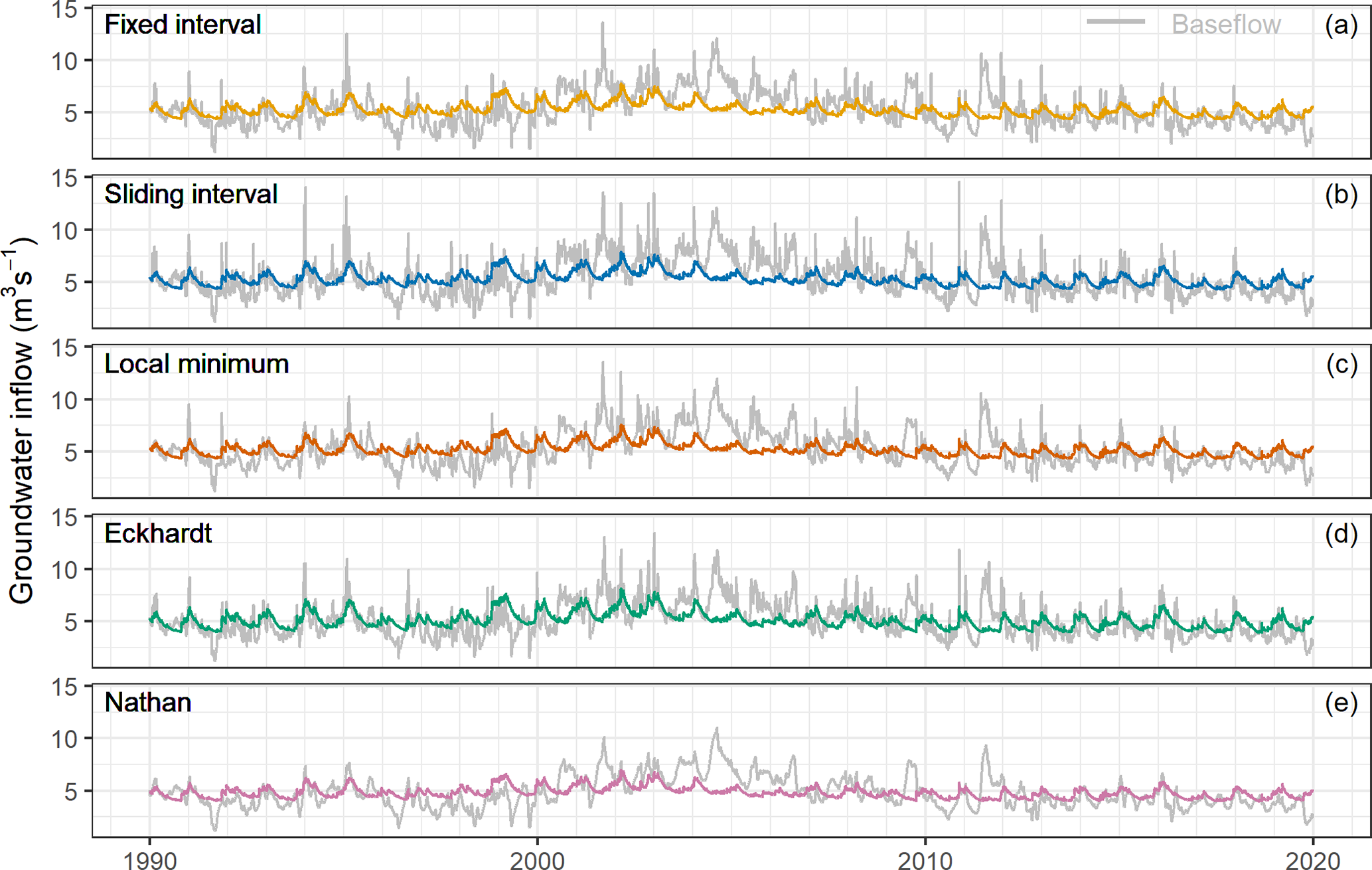This screenshot has height=870, width=1372.
Task: Click the 1990 x-axis tick label
Action: tap(150, 860)
